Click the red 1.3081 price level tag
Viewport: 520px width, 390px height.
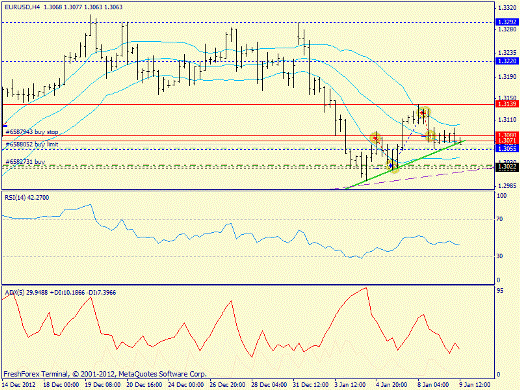(507, 135)
